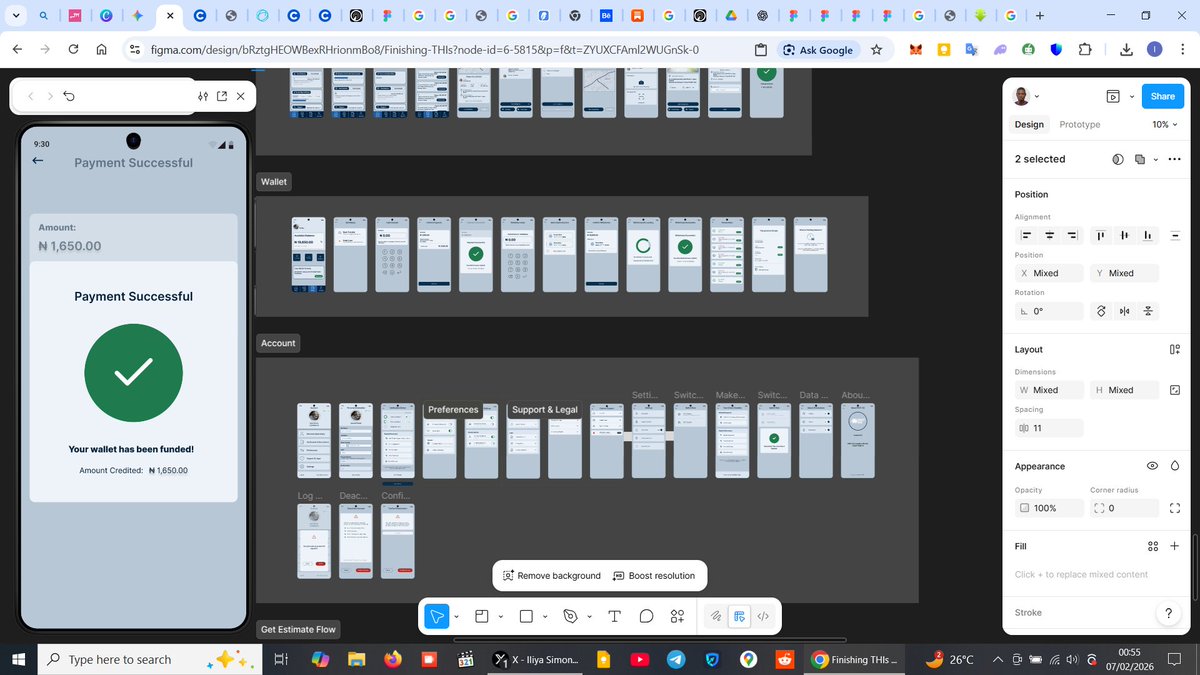This screenshot has width=1200, height=675.
Task: Select the Comment tool
Action: point(646,616)
